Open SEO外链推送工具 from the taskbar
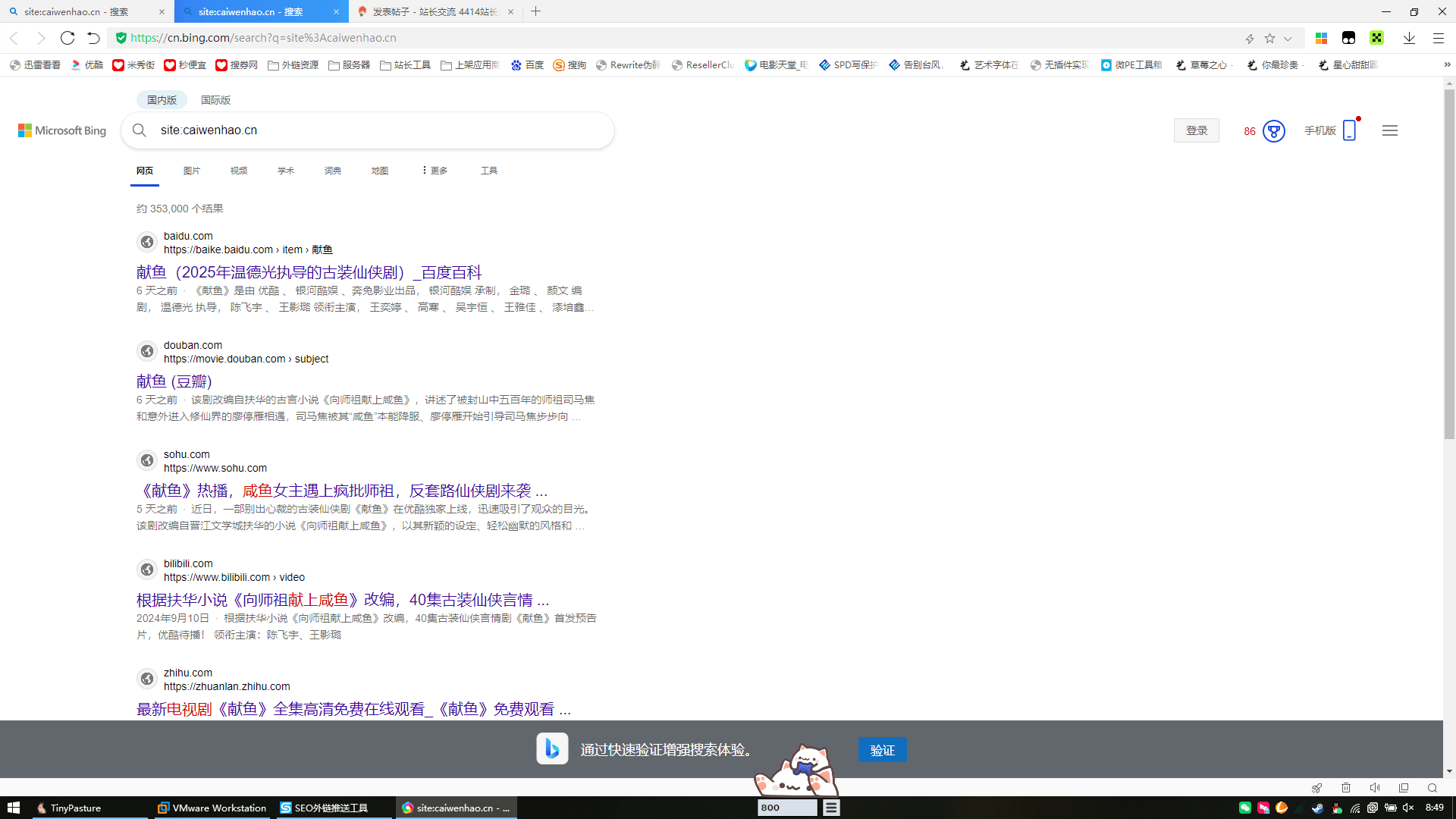 pyautogui.click(x=334, y=808)
